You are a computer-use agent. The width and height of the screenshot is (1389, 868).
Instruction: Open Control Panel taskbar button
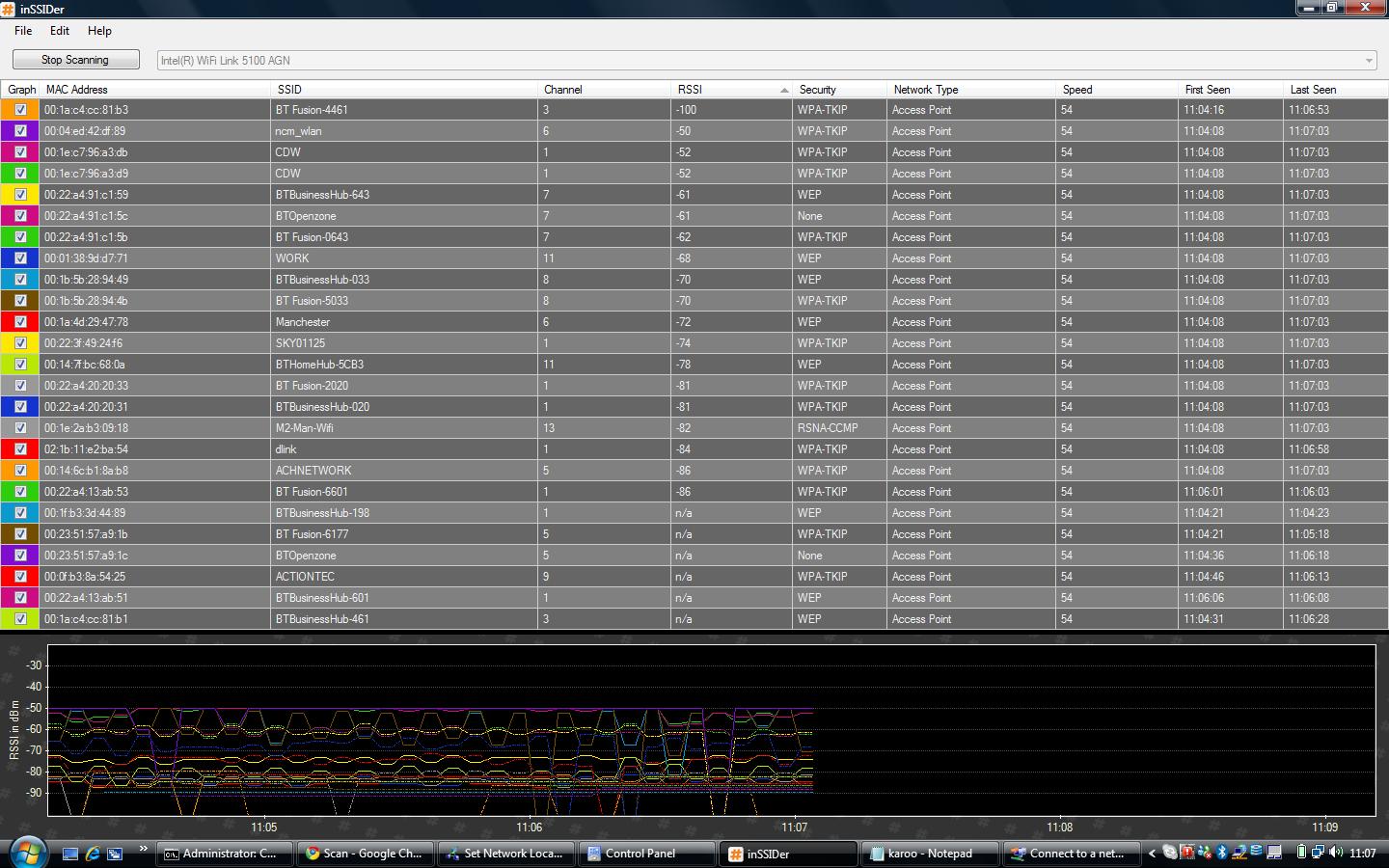tap(645, 854)
